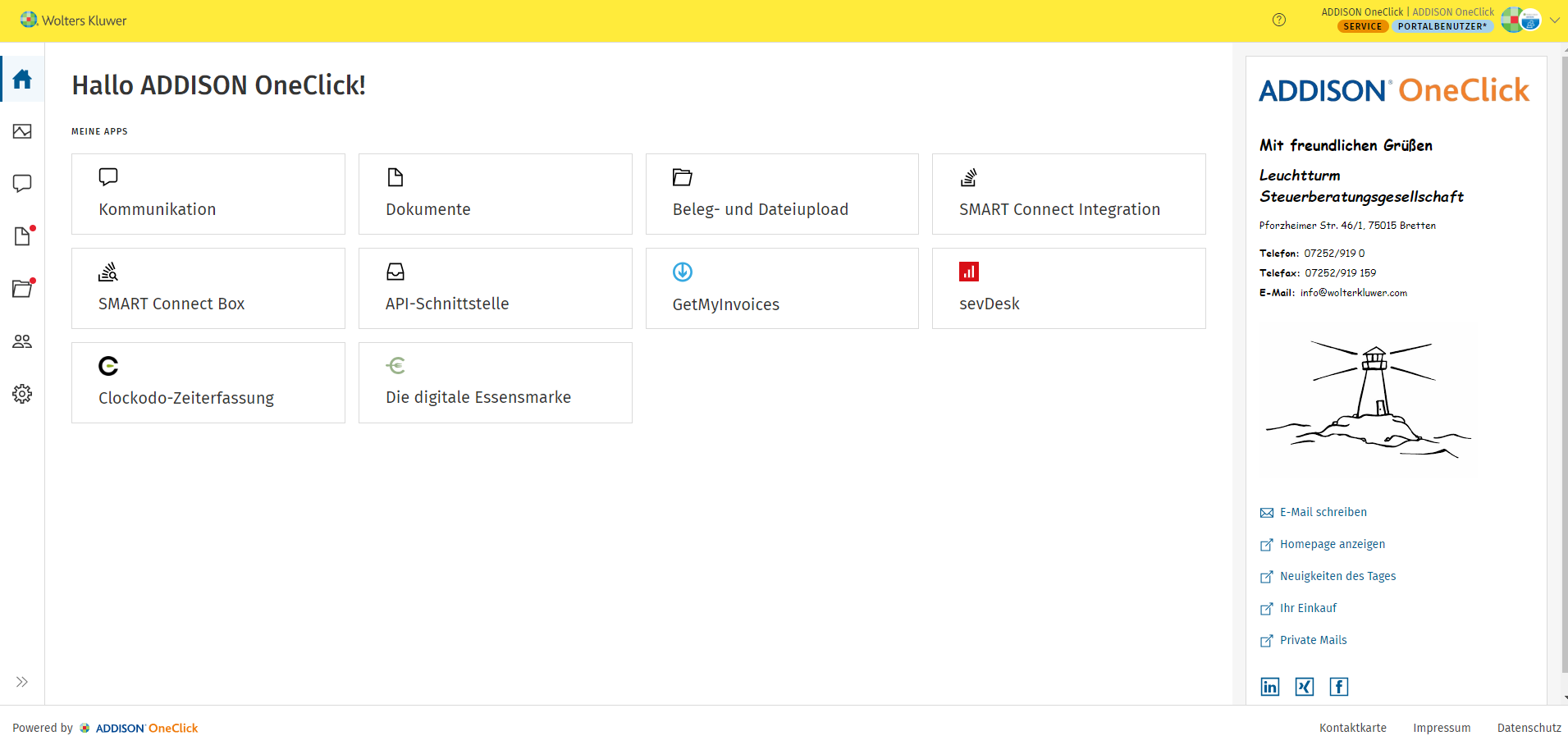Expand the sidebar with double chevron
Screen dimensions: 1568x745
tap(22, 682)
